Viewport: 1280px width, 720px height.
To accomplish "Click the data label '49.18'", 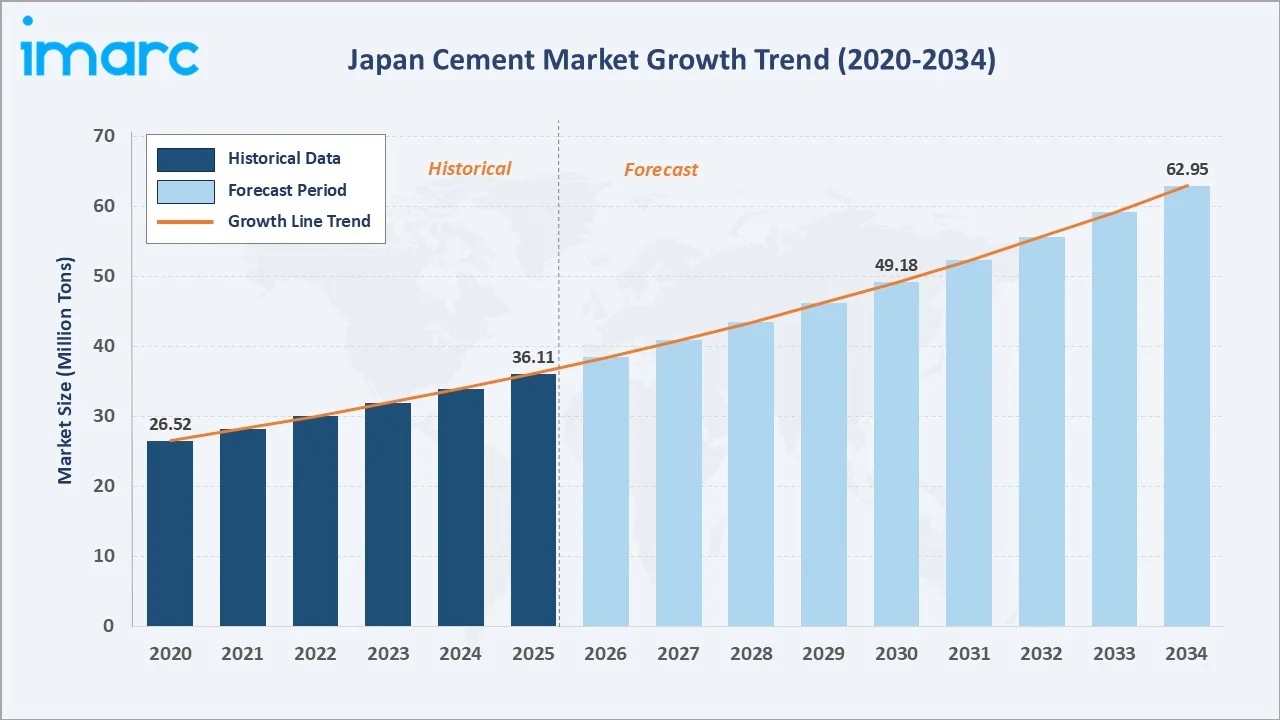I will (896, 266).
